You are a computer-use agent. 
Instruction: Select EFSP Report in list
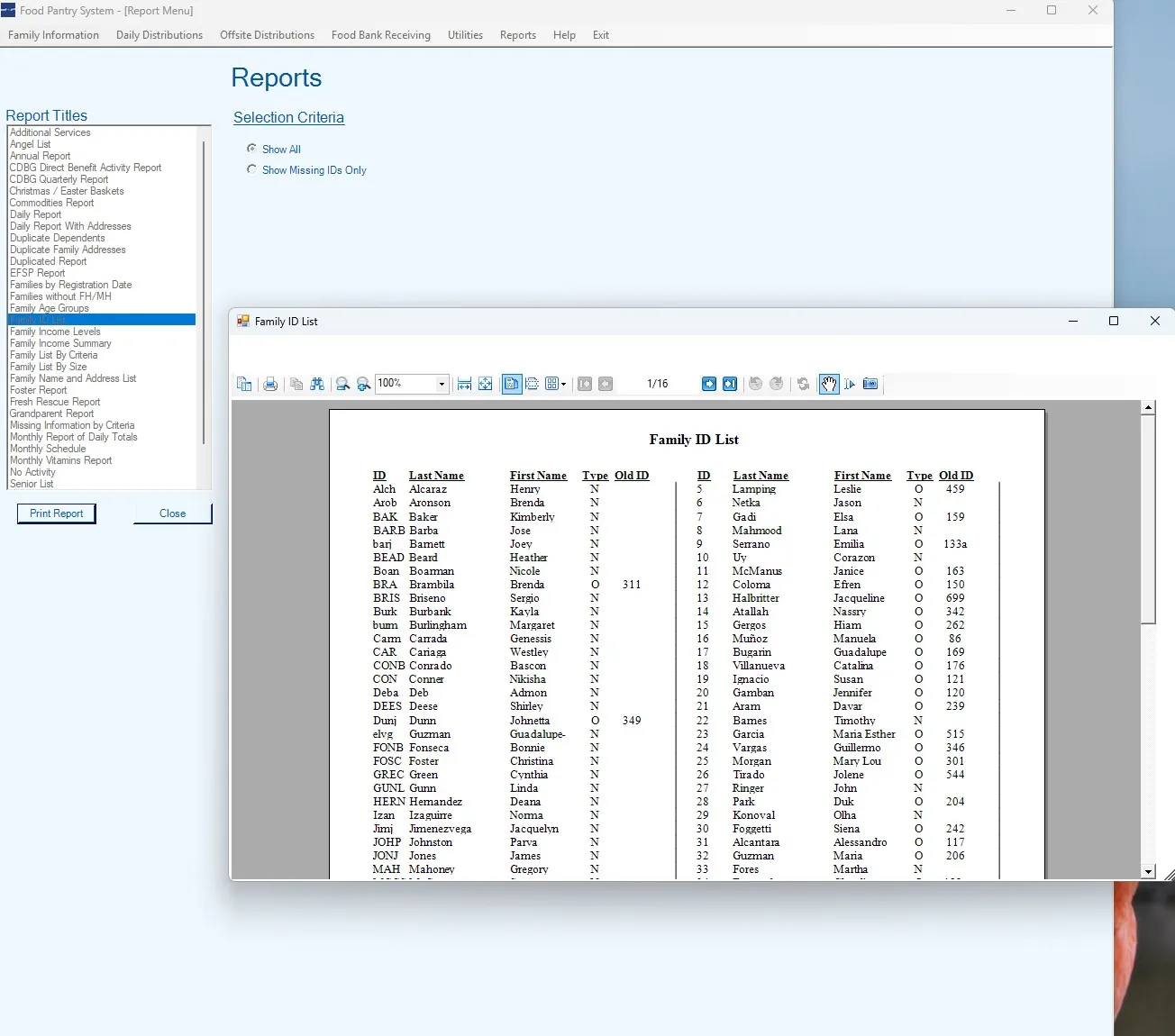pyautogui.click(x=101, y=273)
